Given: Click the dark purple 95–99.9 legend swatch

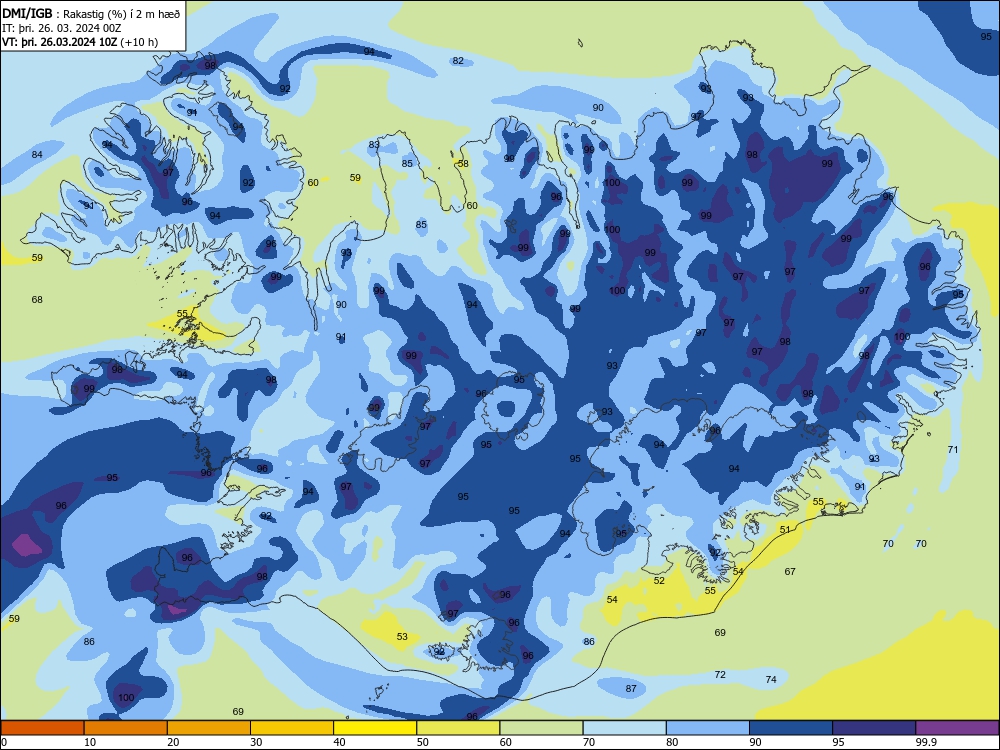Looking at the screenshot, I should tap(874, 728).
